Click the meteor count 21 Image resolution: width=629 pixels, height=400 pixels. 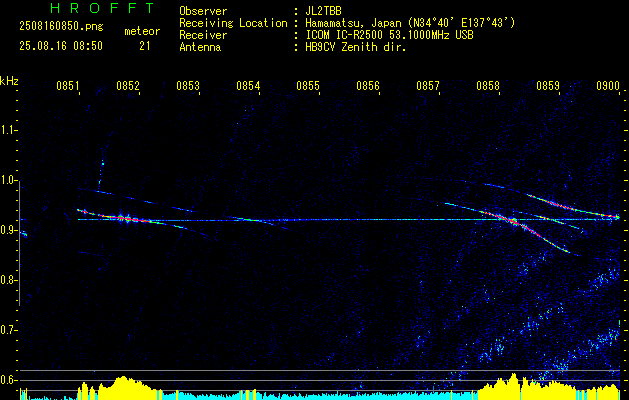point(145,46)
